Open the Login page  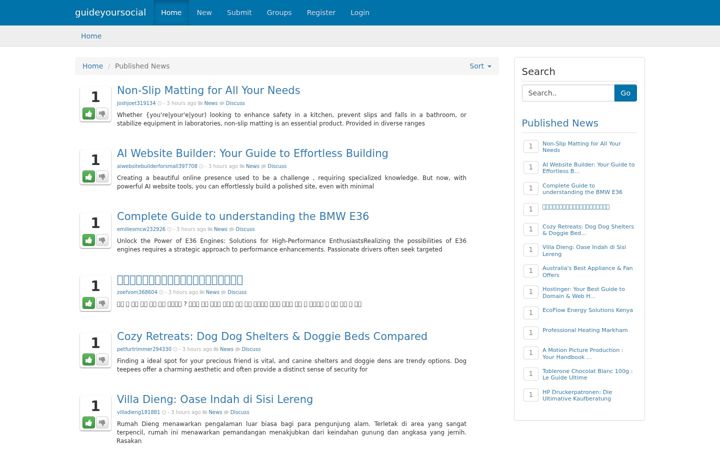point(360,12)
